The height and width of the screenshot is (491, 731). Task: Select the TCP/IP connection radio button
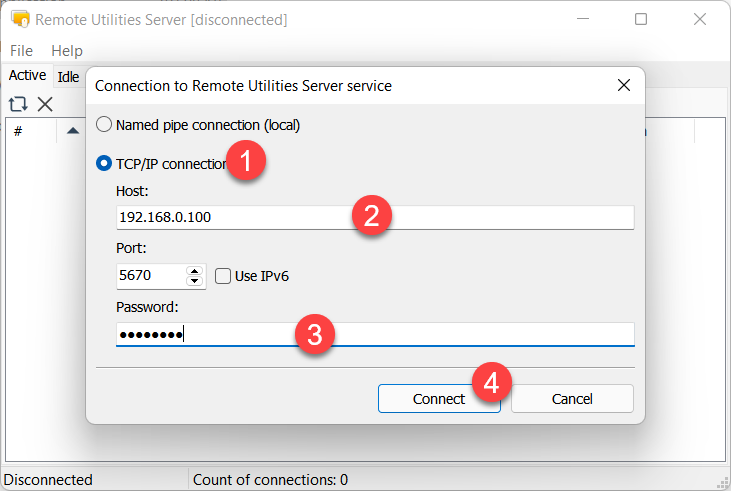tap(104, 164)
